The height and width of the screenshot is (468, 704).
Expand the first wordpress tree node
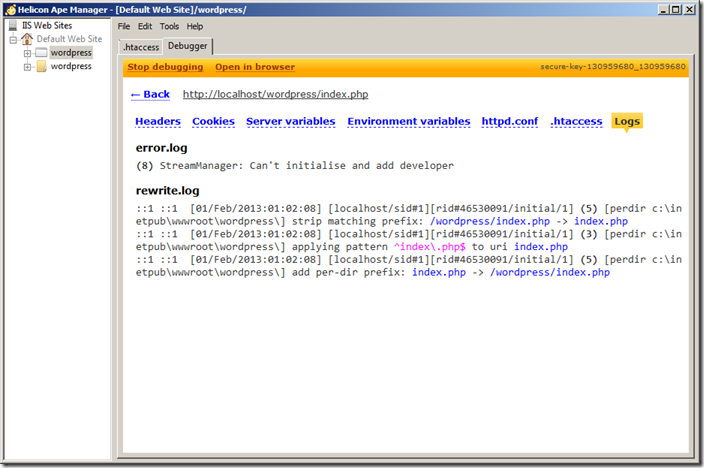click(x=27, y=53)
